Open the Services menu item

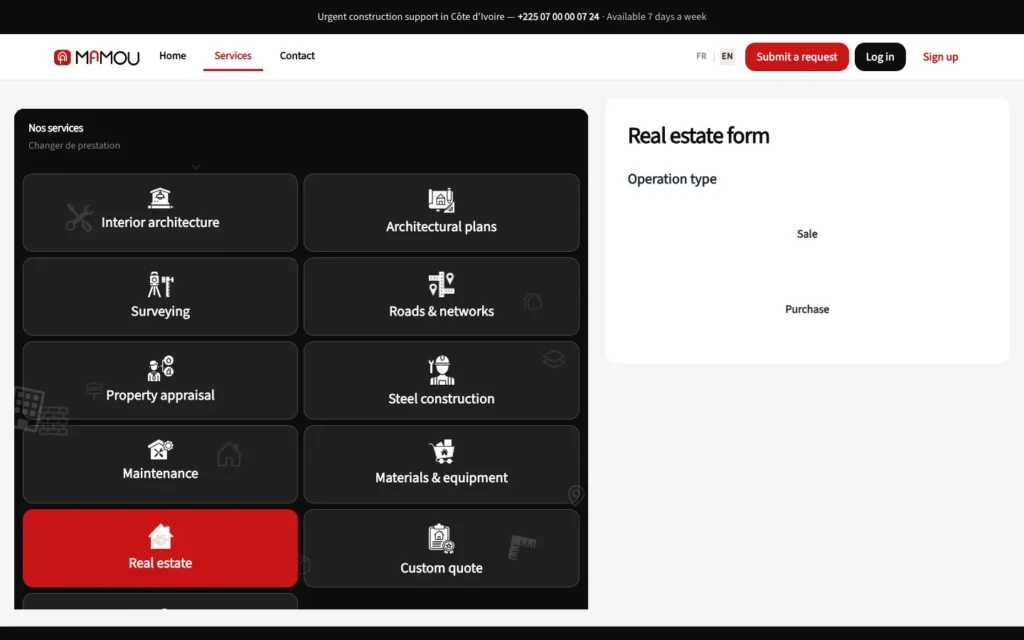coord(232,56)
